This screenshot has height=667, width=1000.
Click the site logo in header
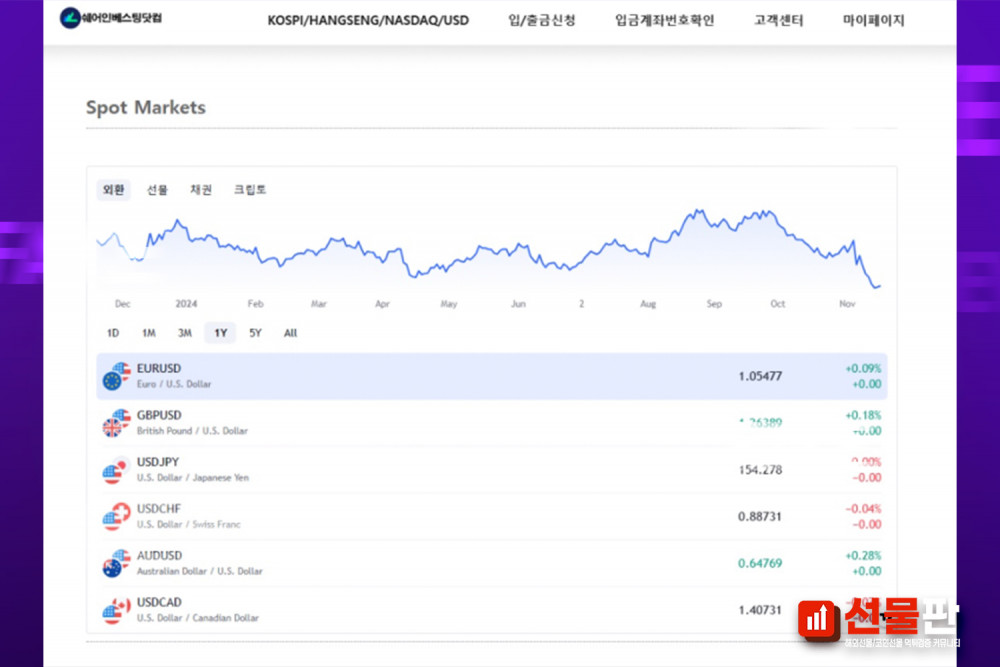111,19
